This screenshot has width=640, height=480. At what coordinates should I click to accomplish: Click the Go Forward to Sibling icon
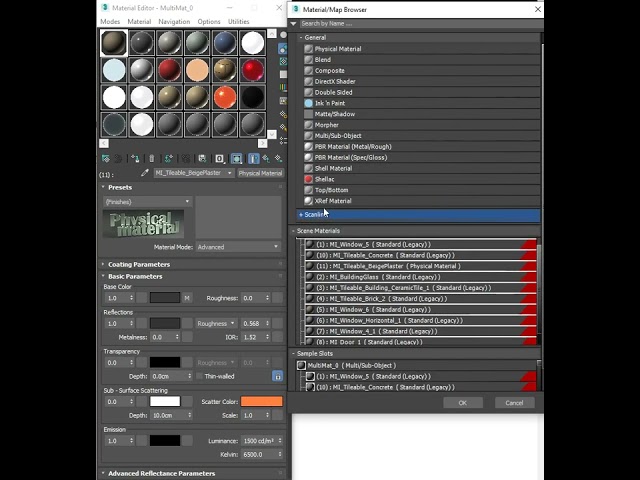(x=278, y=158)
